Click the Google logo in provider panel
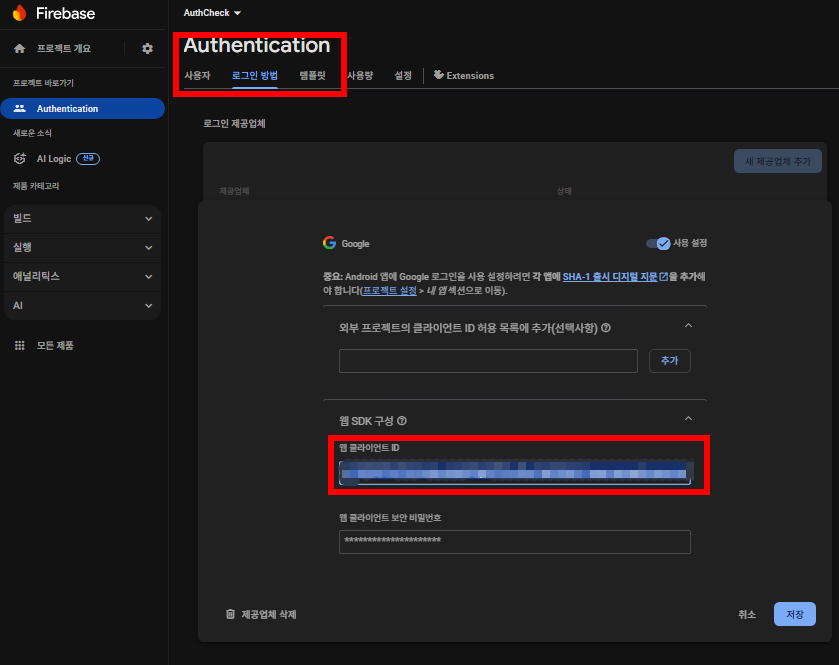Screen dimensions: 839x665 pyautogui.click(x=330, y=243)
